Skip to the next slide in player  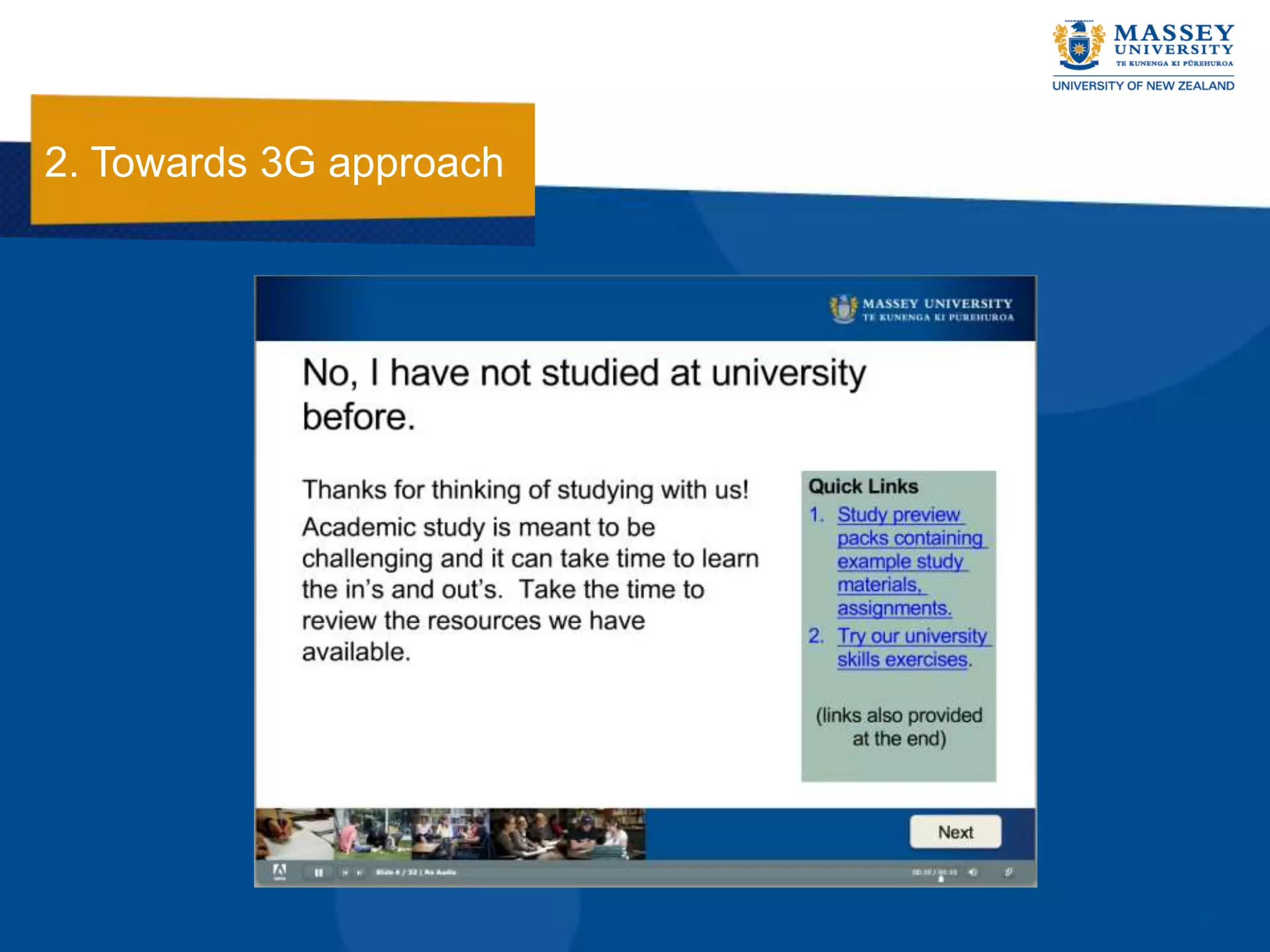(x=359, y=873)
